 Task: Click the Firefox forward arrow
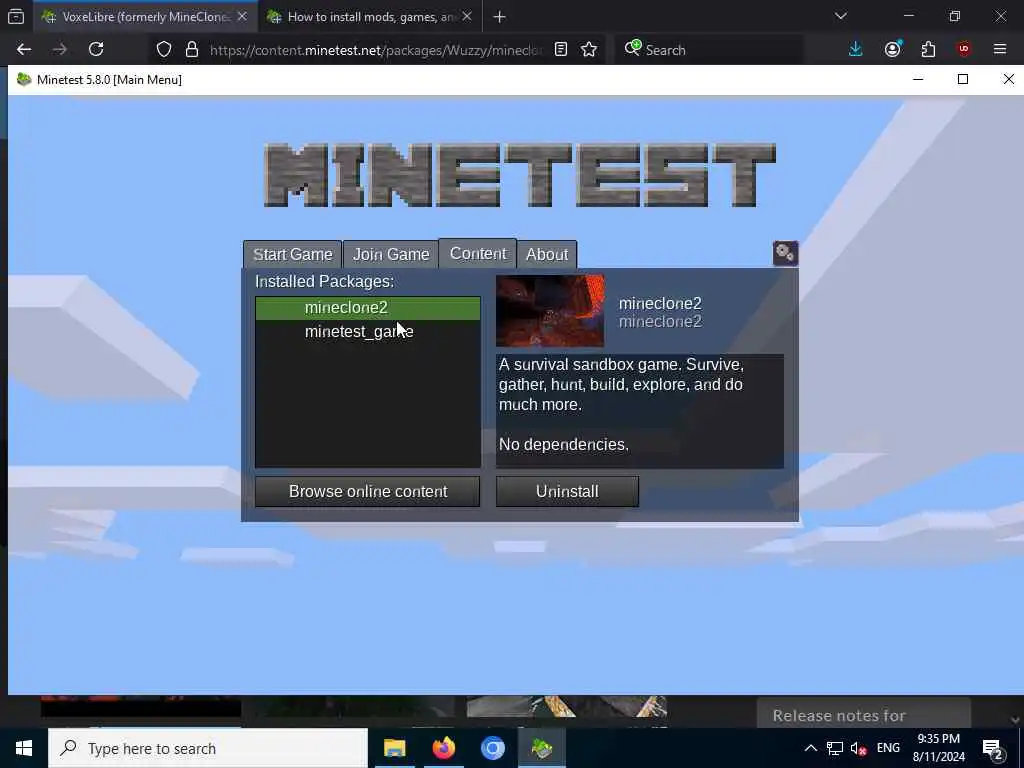pyautogui.click(x=60, y=49)
